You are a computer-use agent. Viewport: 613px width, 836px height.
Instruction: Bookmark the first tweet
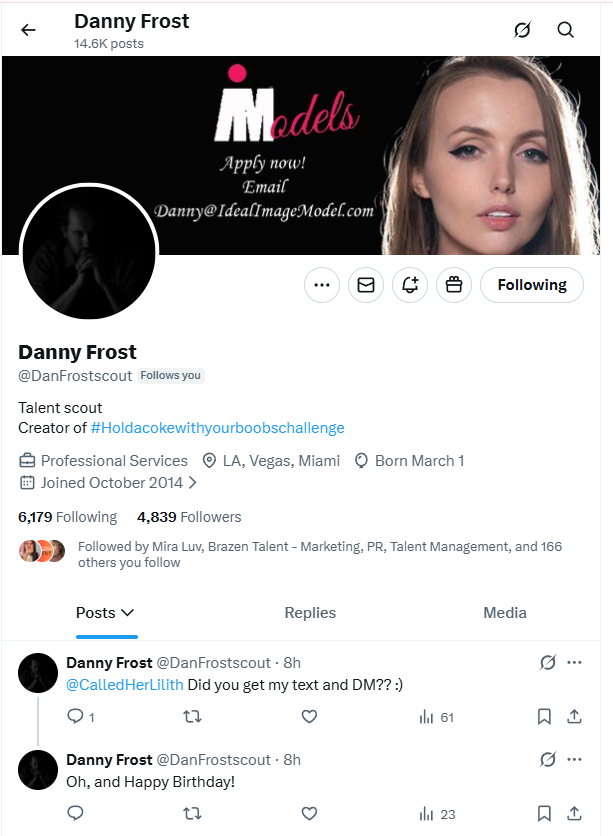pos(544,716)
